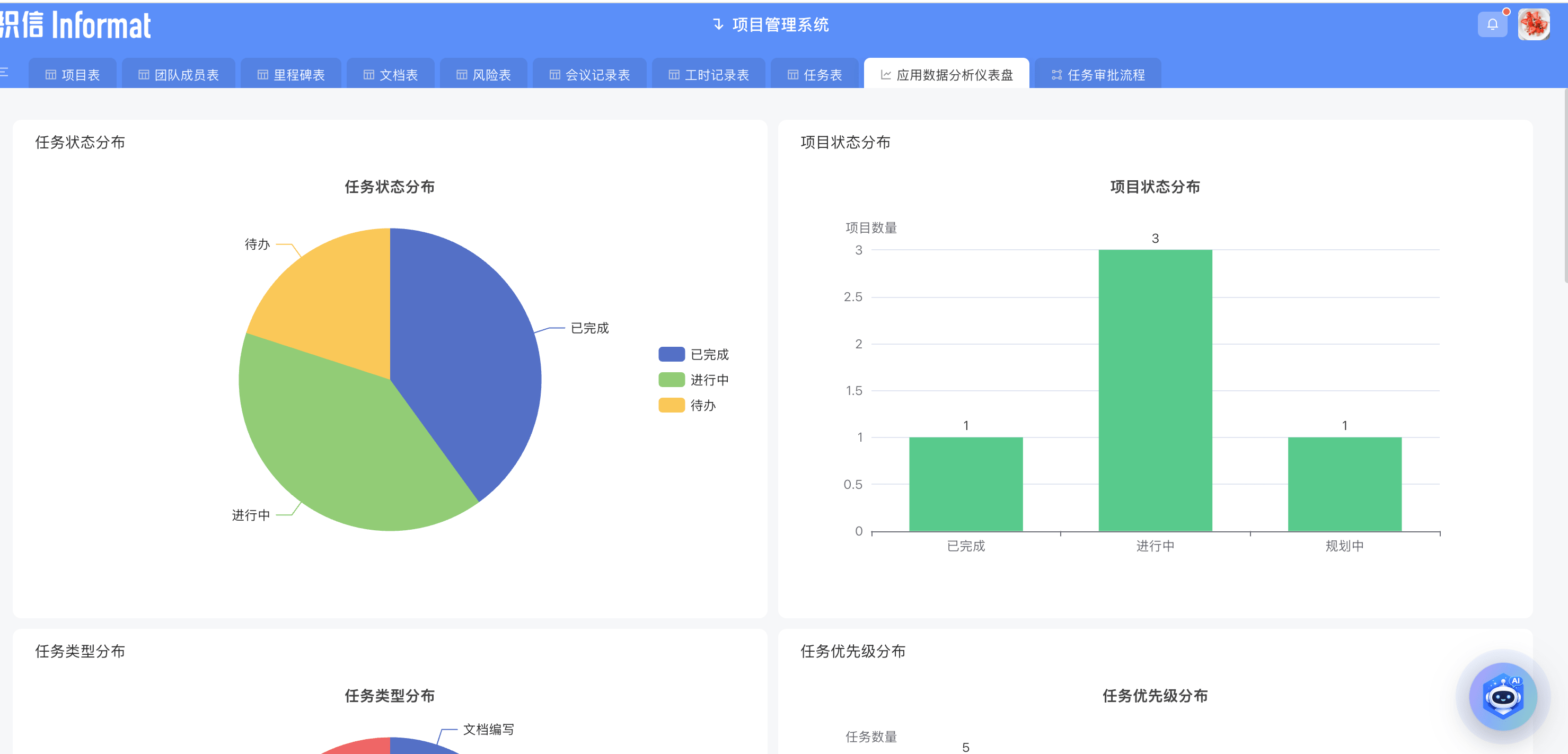The width and height of the screenshot is (1568, 754).
Task: Open the 工时记录表 tab
Action: (x=709, y=74)
